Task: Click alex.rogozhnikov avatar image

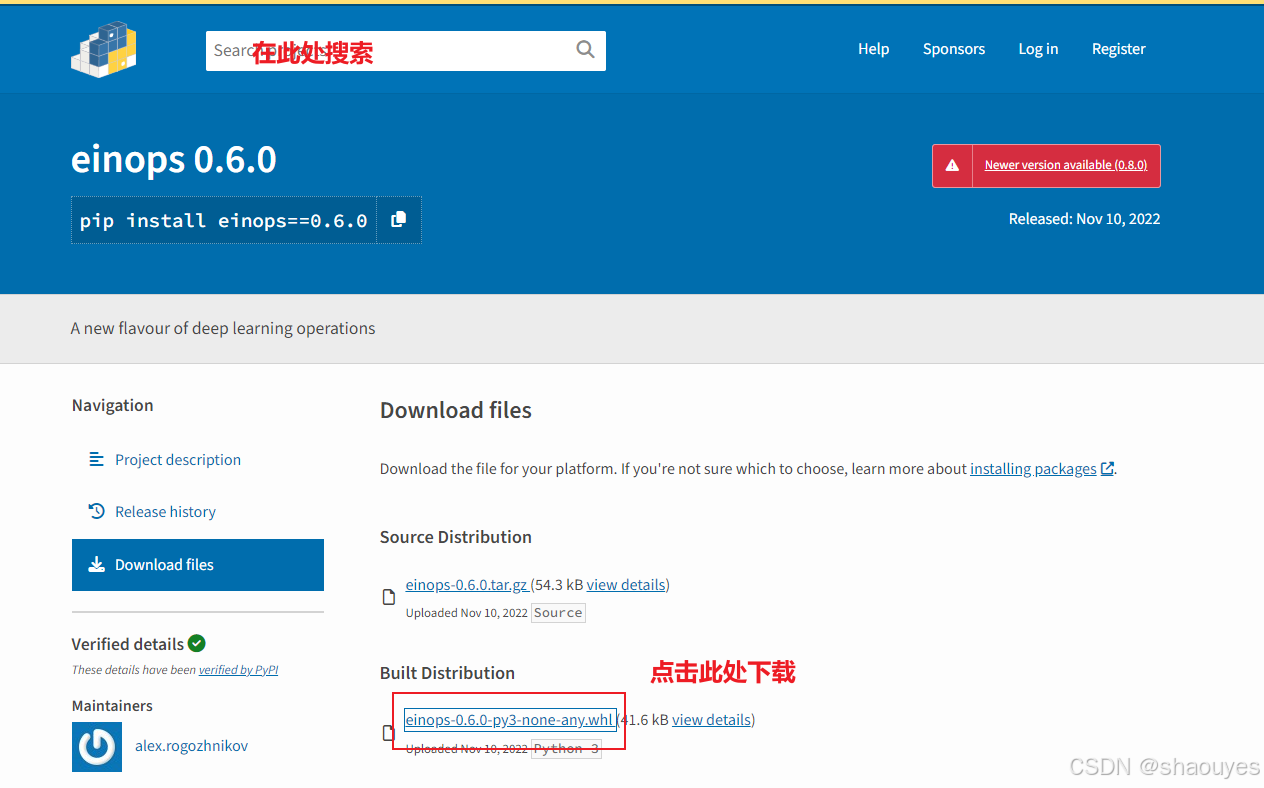Action: (97, 747)
